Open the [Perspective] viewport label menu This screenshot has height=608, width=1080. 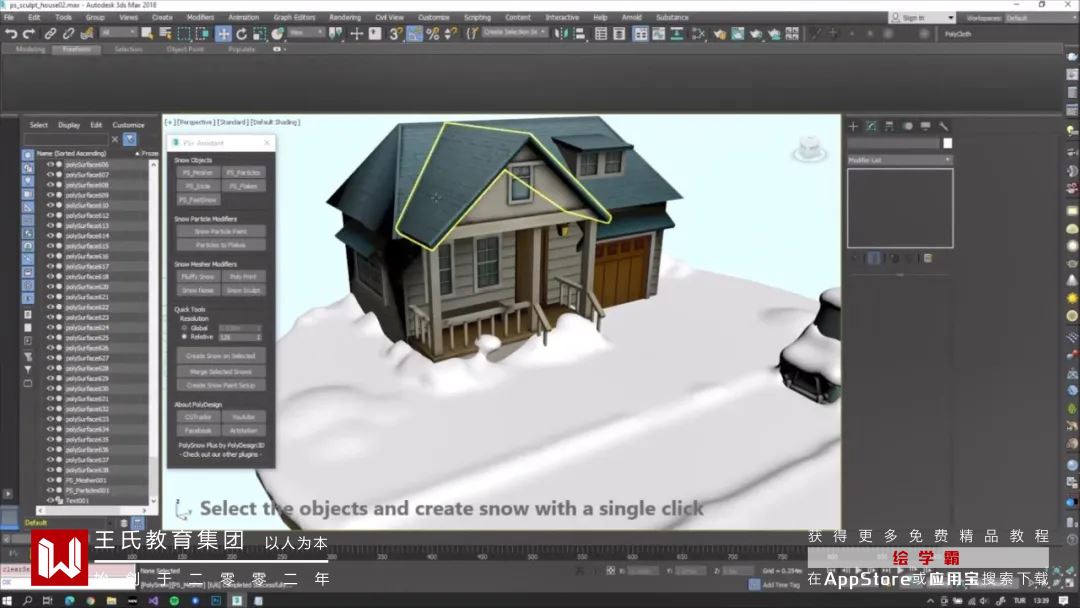coord(196,122)
